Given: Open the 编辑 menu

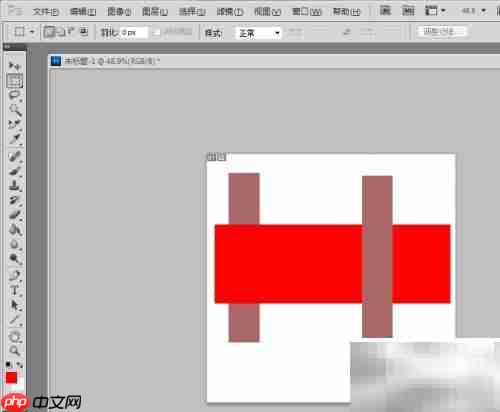Looking at the screenshot, I should (82, 12).
